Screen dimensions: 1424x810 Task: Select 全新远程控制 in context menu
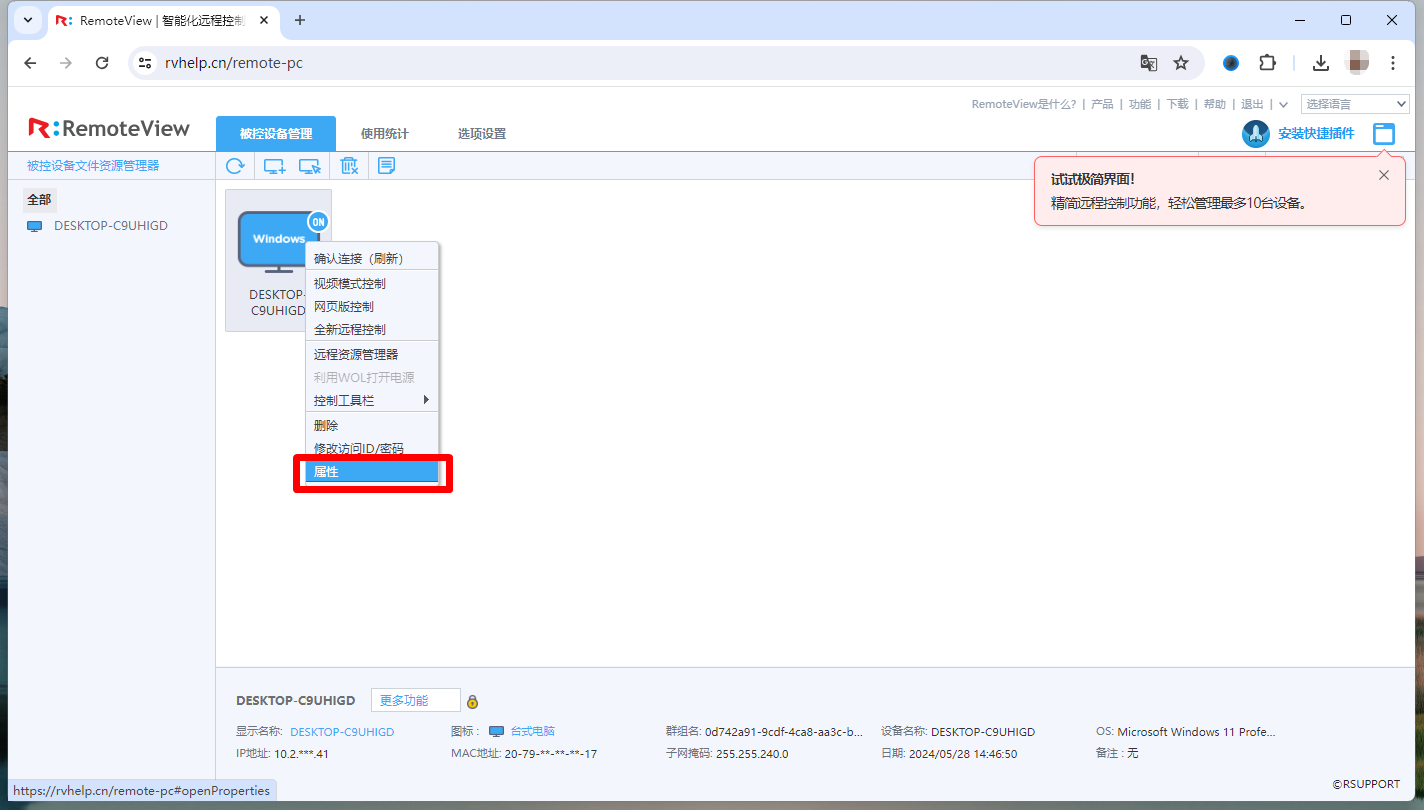[372, 329]
